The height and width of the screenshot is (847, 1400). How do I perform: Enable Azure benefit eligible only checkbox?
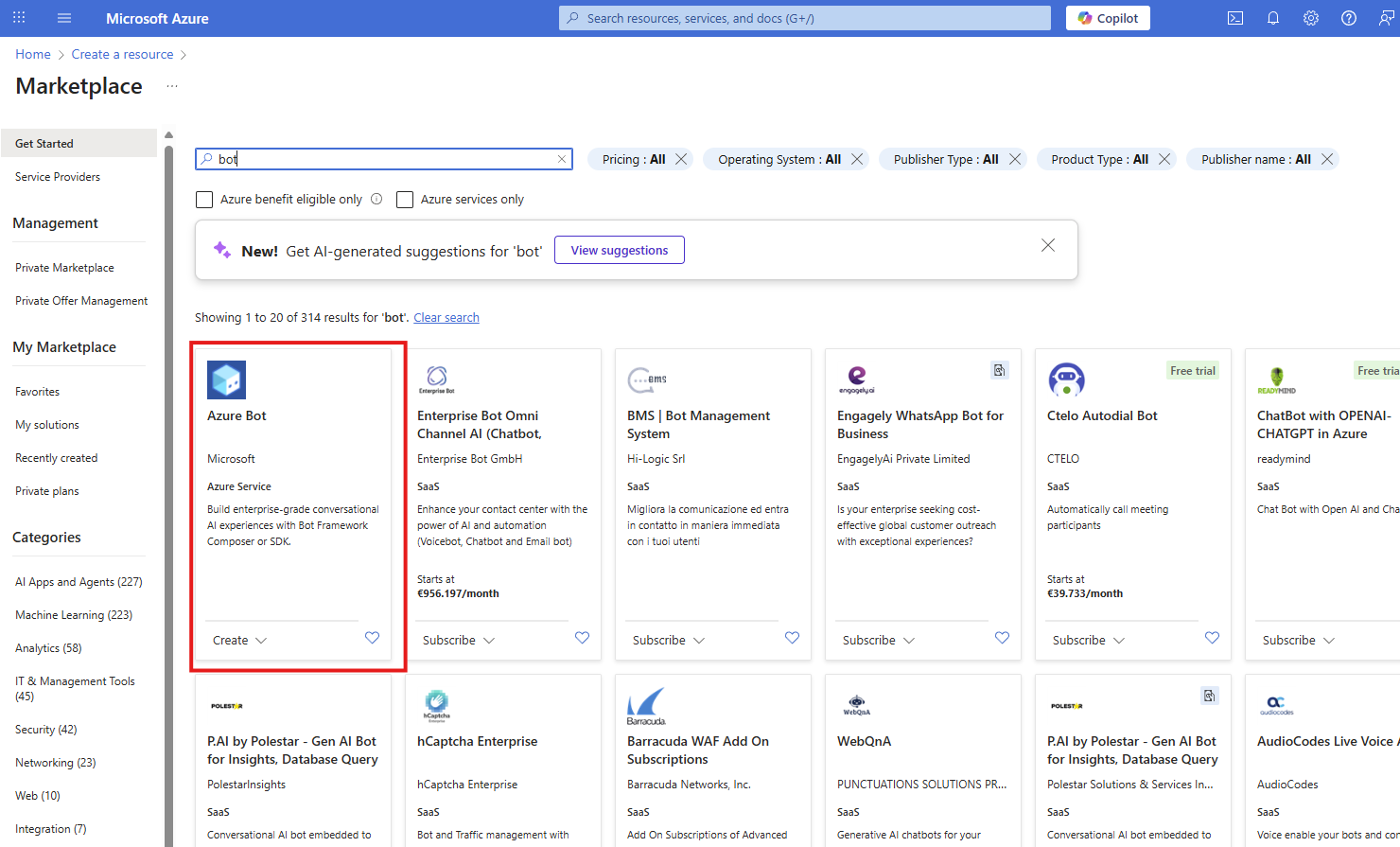[x=204, y=200]
